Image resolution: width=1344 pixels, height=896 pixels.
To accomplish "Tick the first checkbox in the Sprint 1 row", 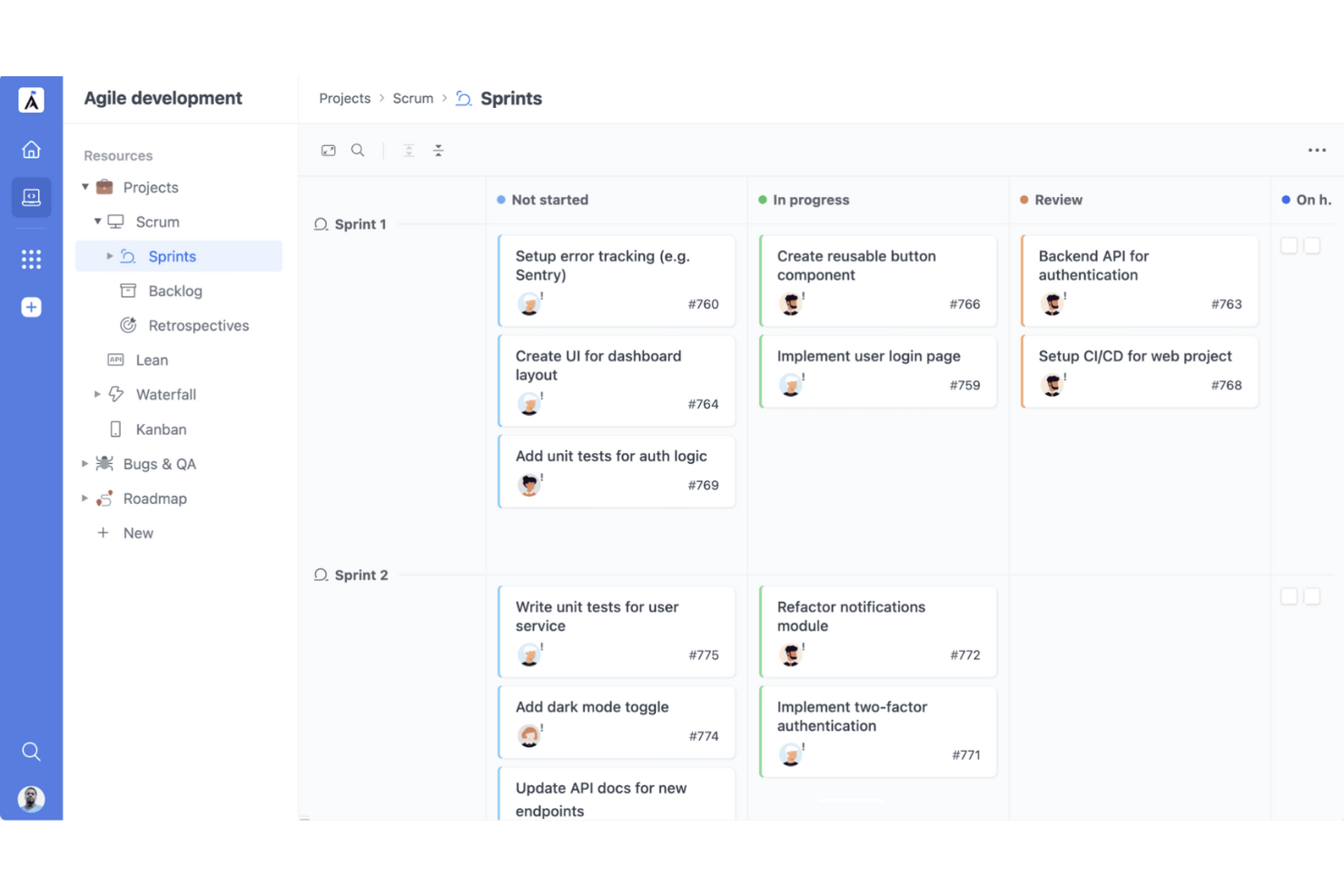I will click(1289, 245).
